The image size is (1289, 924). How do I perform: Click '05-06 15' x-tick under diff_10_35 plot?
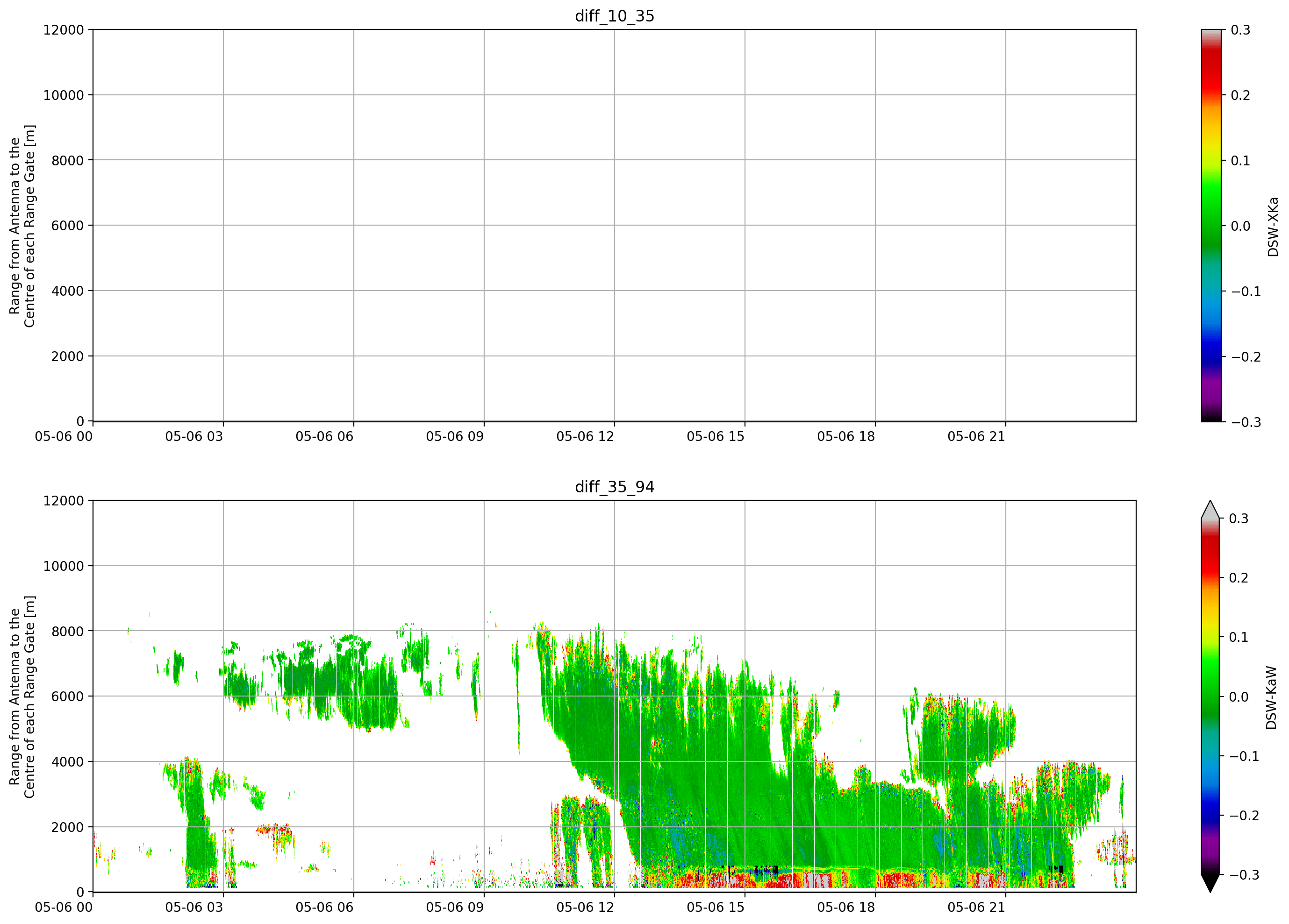coord(716,436)
